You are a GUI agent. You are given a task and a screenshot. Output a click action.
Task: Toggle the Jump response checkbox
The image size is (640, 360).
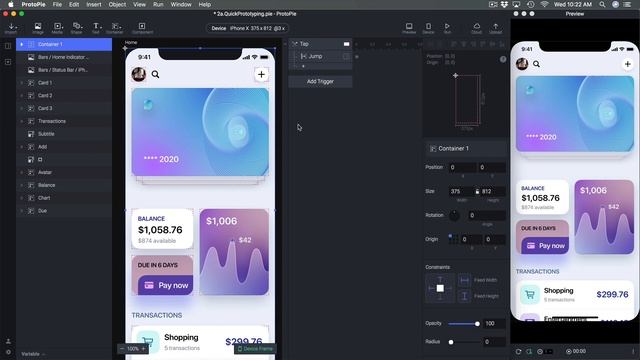[x=346, y=56]
